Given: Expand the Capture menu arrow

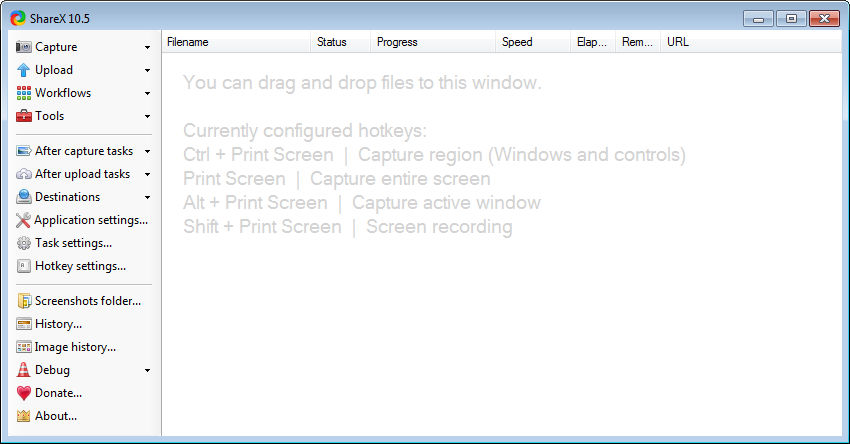Looking at the screenshot, I should tap(147, 48).
